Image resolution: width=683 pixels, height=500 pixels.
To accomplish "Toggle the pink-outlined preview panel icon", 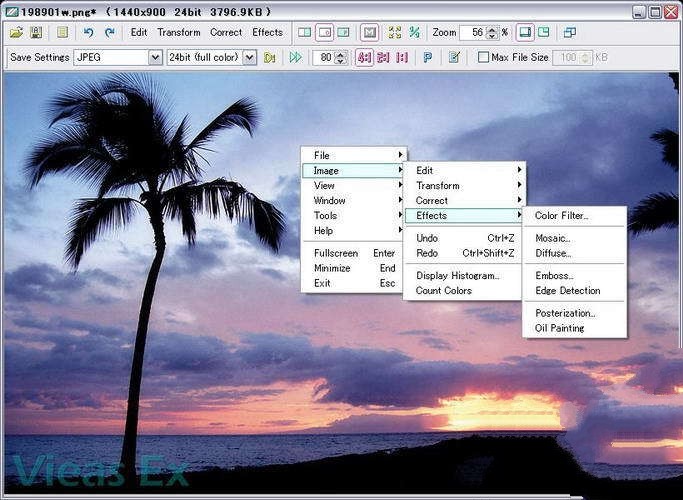I will pyautogui.click(x=324, y=32).
